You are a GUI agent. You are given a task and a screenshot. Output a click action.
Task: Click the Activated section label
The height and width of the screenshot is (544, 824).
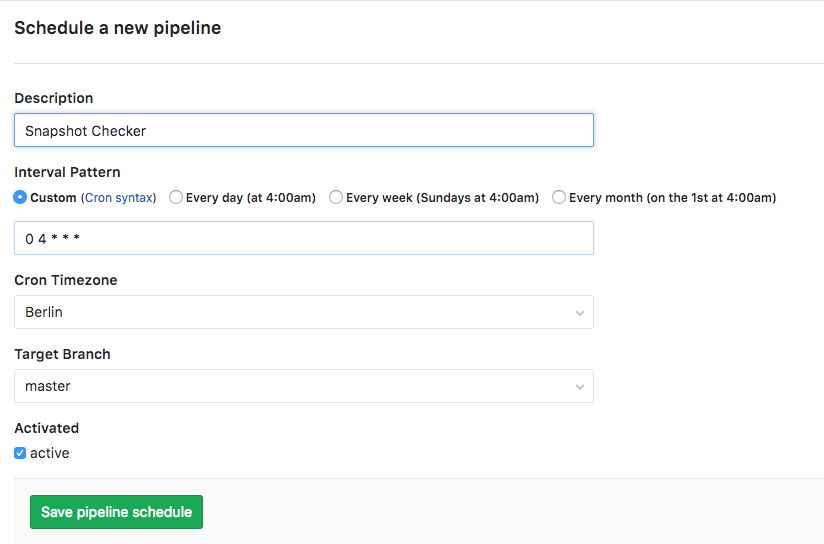[46, 428]
